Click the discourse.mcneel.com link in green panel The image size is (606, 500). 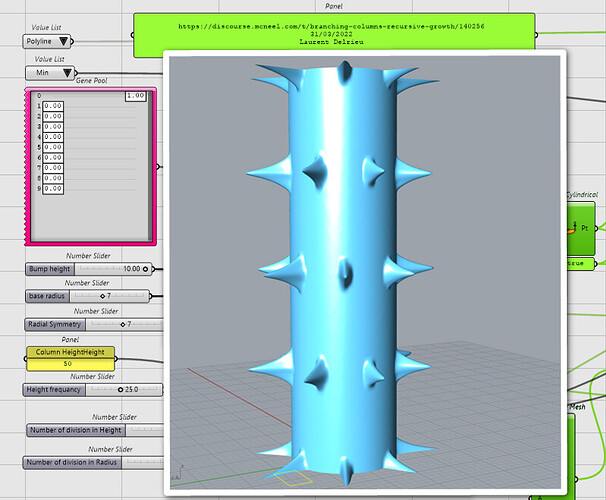point(331,27)
